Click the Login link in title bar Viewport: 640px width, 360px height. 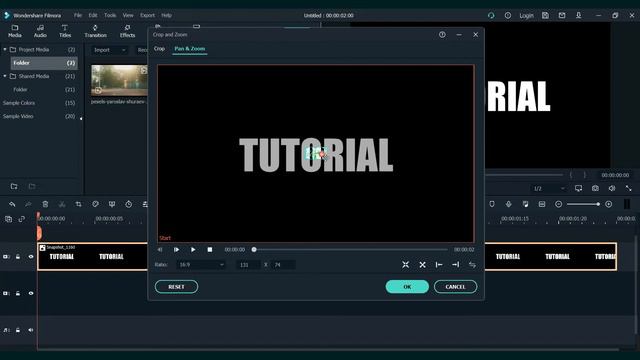tap(526, 16)
